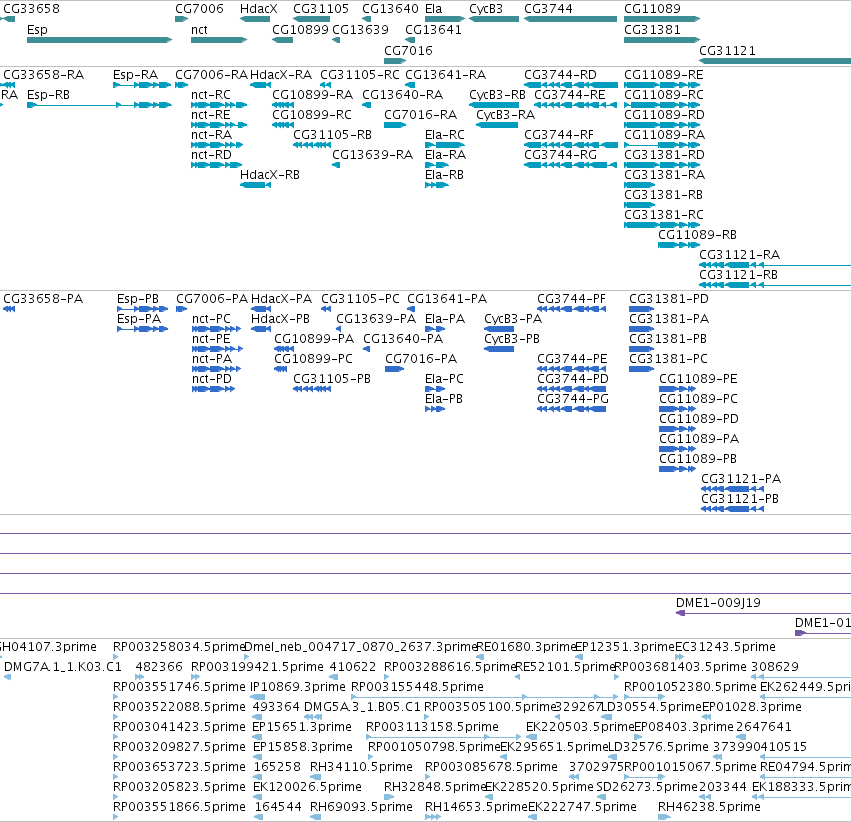Screen dimensions: 851x822
Task: Click the CG7016-PA protein glyph
Action: pos(395,369)
